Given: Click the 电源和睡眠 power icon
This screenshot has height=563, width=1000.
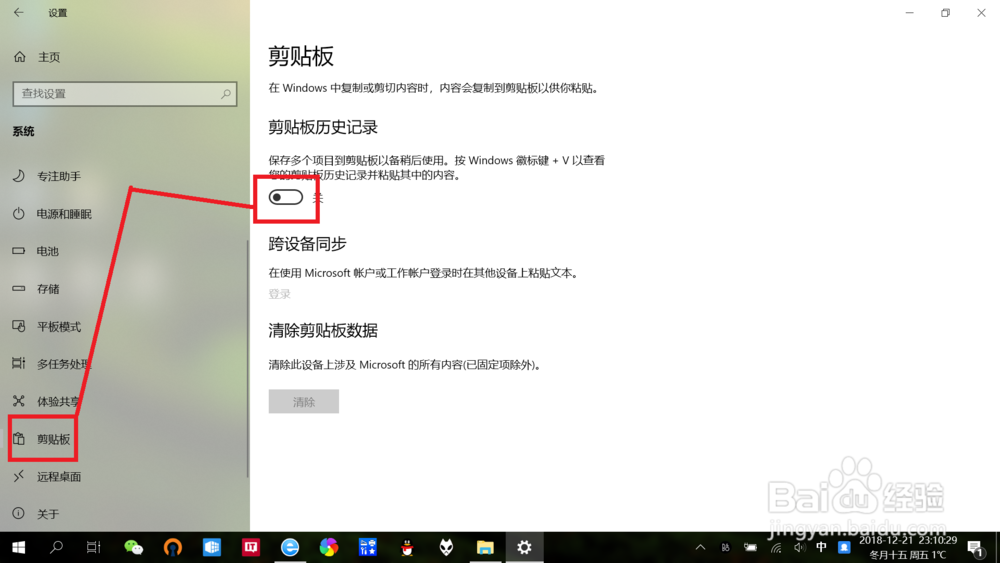Looking at the screenshot, I should tap(18, 214).
